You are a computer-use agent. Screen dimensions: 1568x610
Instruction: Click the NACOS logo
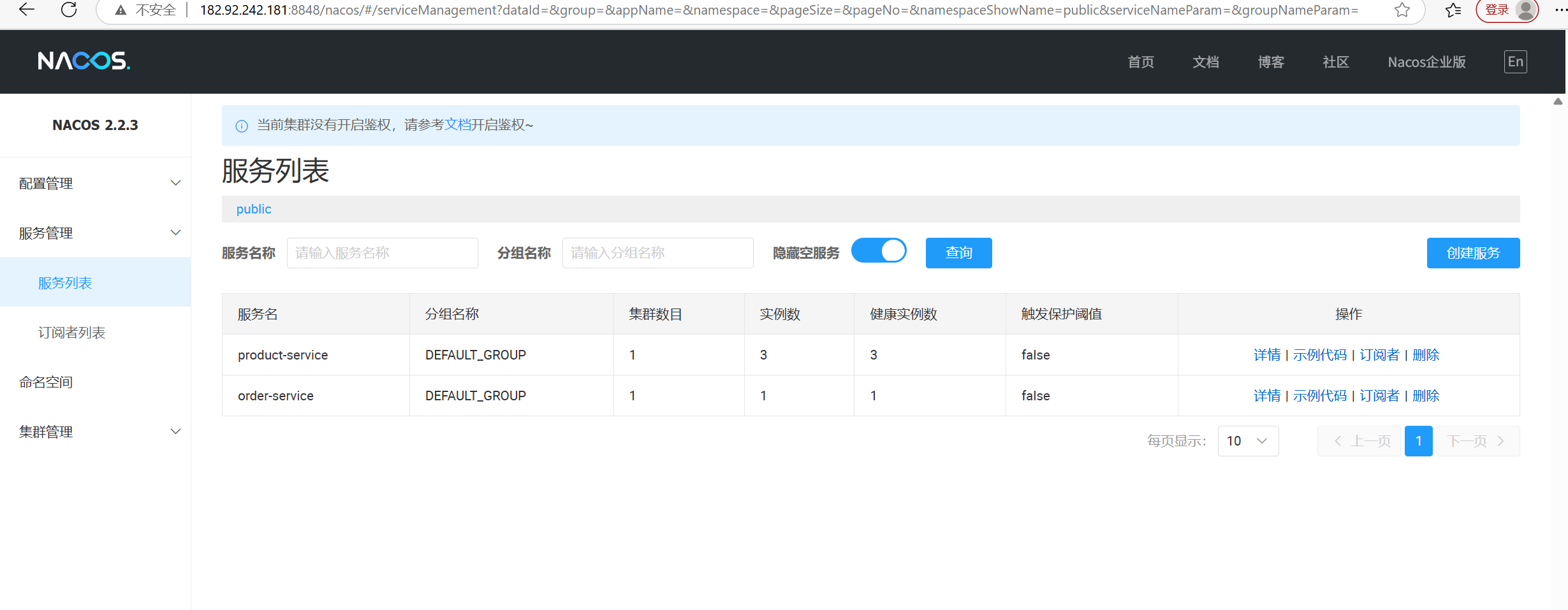tap(84, 61)
